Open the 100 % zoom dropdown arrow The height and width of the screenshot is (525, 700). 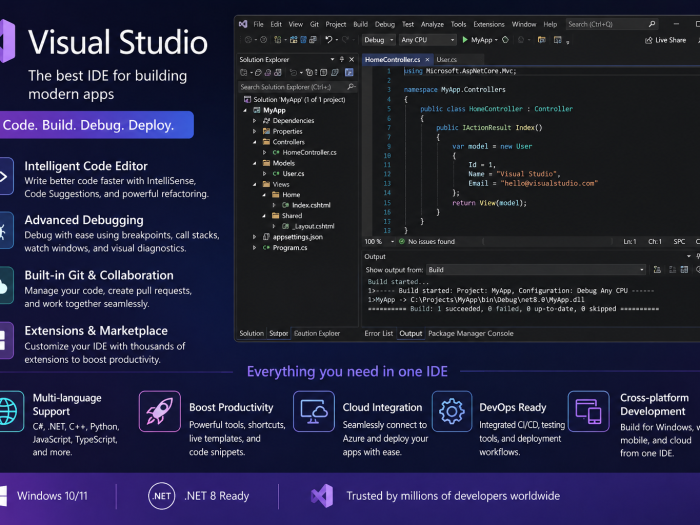pos(392,242)
